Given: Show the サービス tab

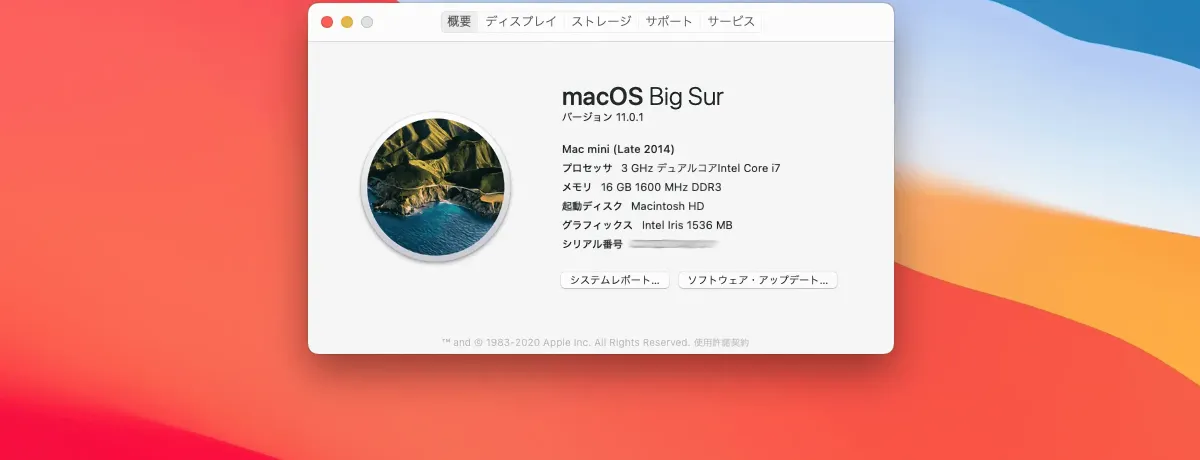Looking at the screenshot, I should tap(731, 22).
